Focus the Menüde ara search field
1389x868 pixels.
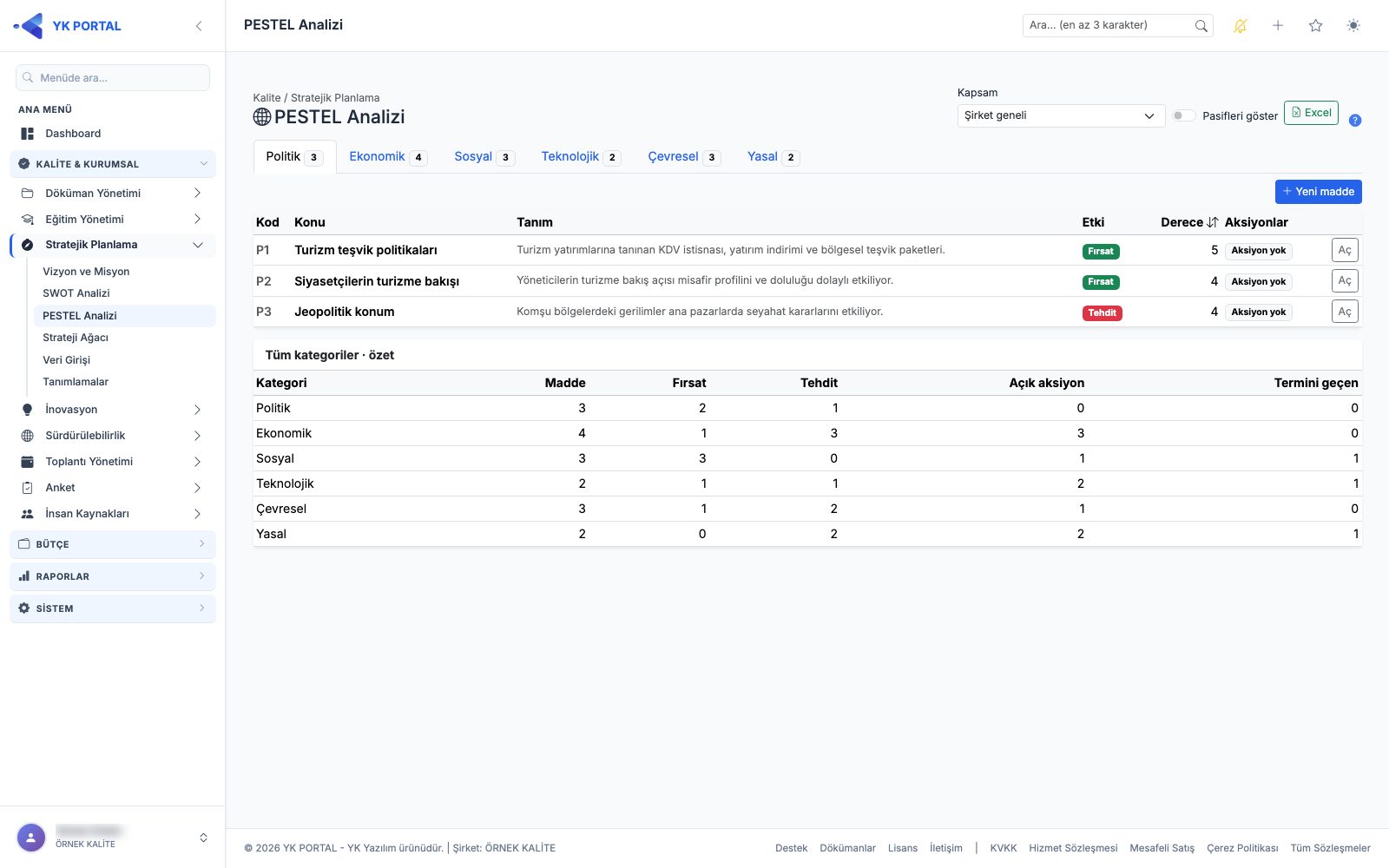113,78
